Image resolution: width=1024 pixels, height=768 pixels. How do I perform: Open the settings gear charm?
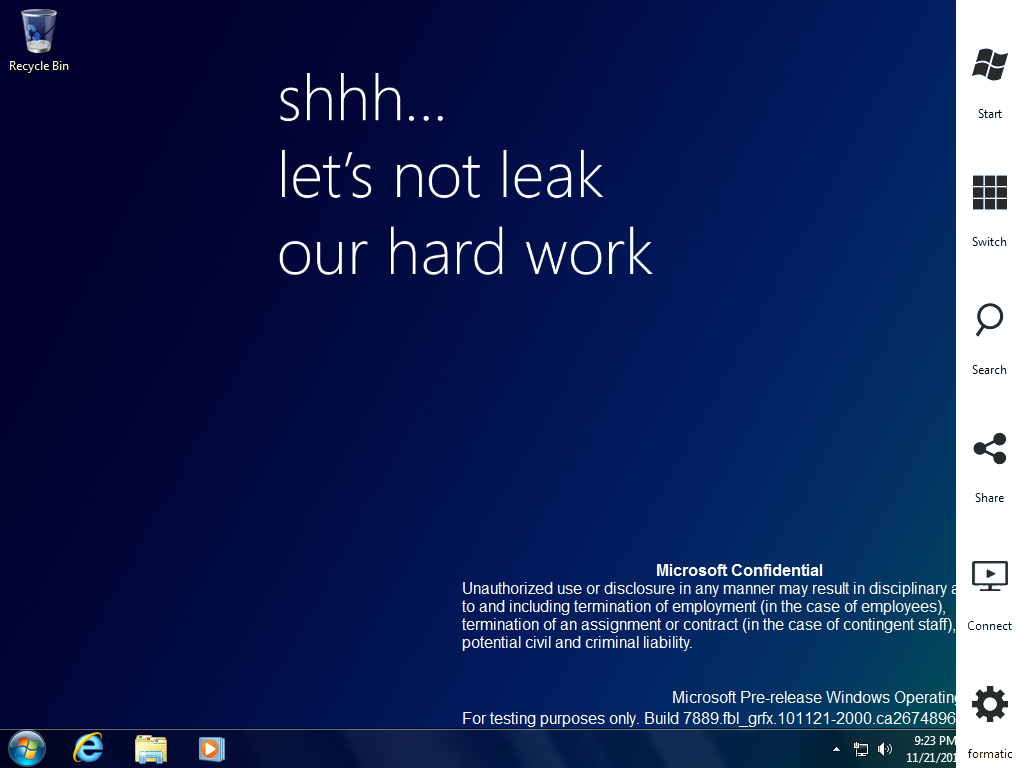[989, 704]
